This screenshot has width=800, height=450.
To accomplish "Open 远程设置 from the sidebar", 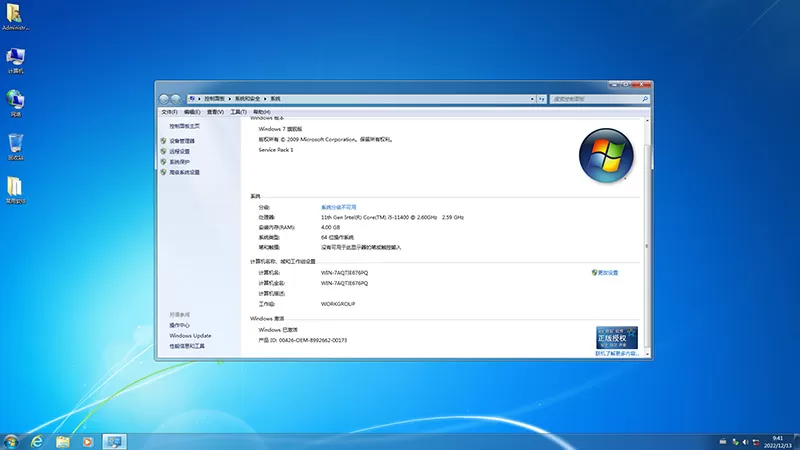I will click(179, 151).
